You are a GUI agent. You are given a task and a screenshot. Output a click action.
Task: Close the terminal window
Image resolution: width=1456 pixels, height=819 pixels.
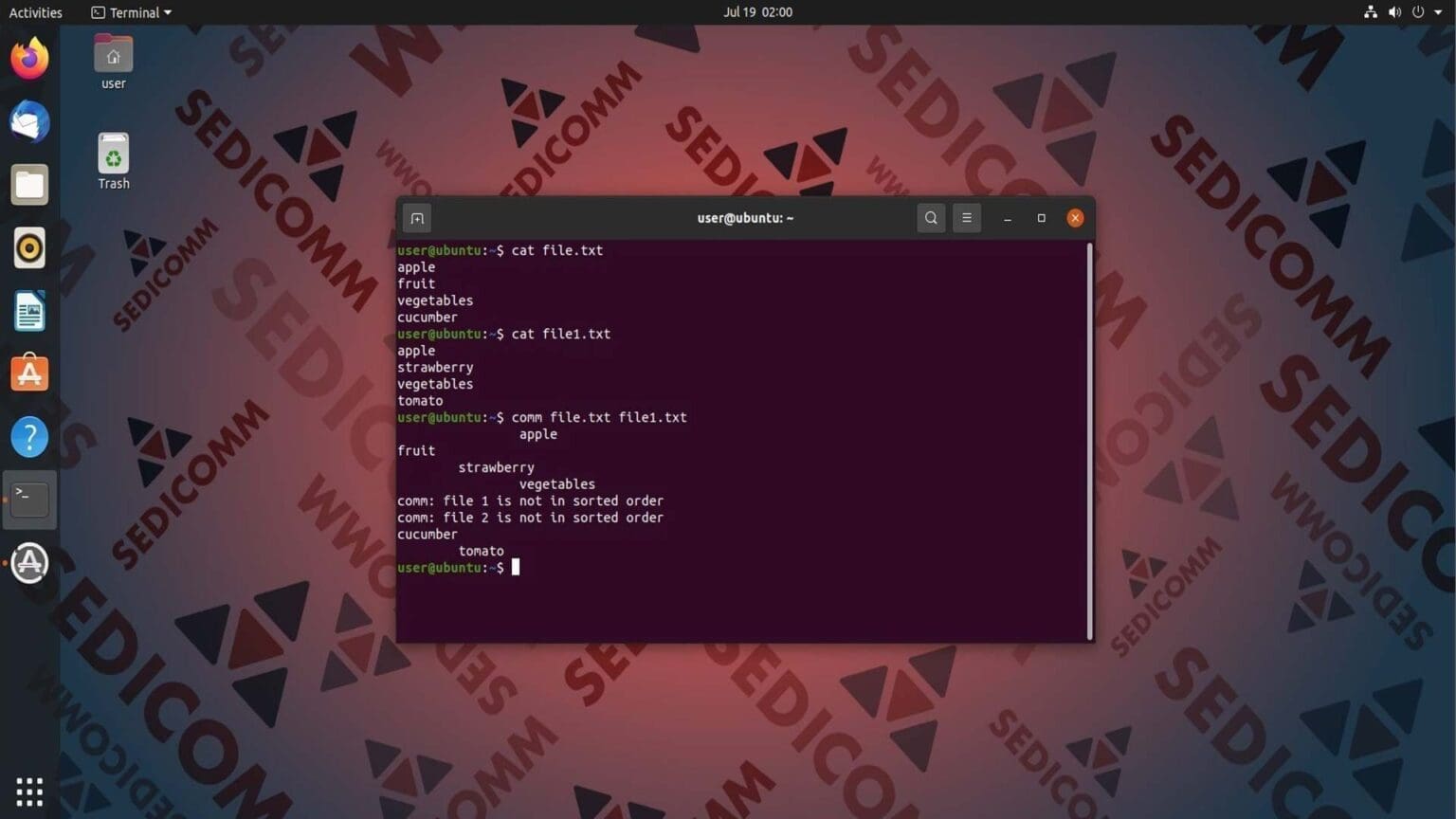tap(1075, 218)
